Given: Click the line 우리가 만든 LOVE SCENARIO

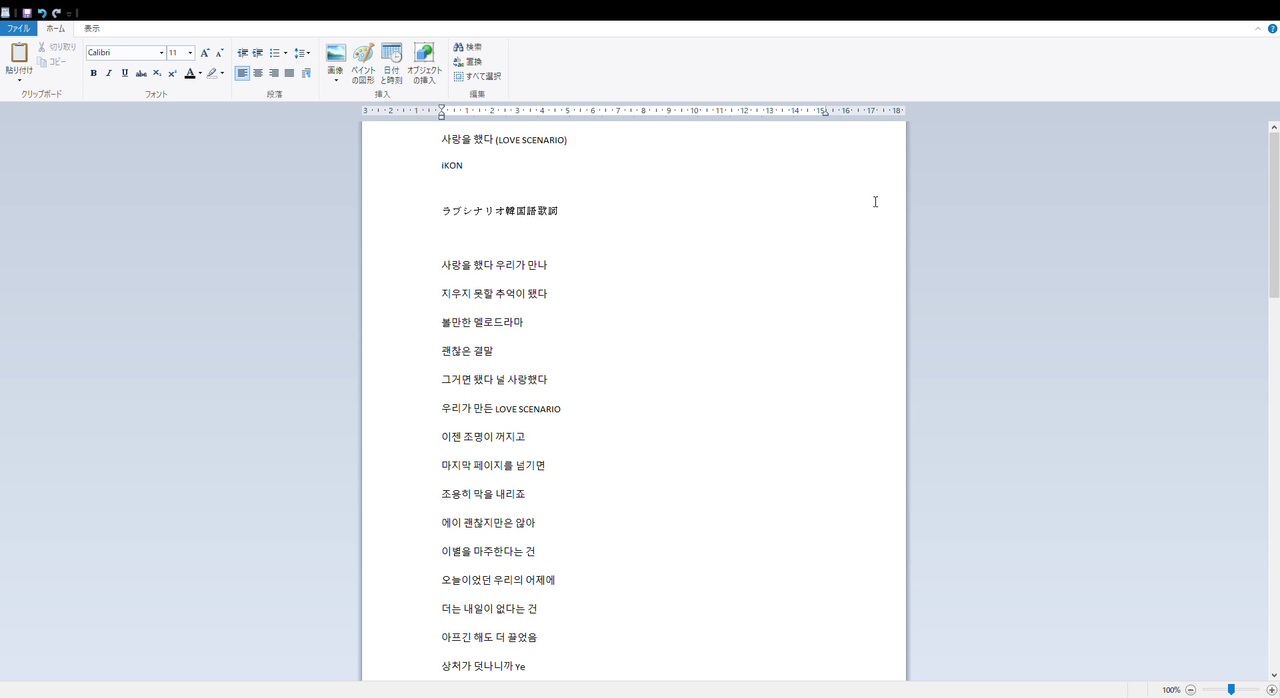Looking at the screenshot, I should (x=501, y=408).
